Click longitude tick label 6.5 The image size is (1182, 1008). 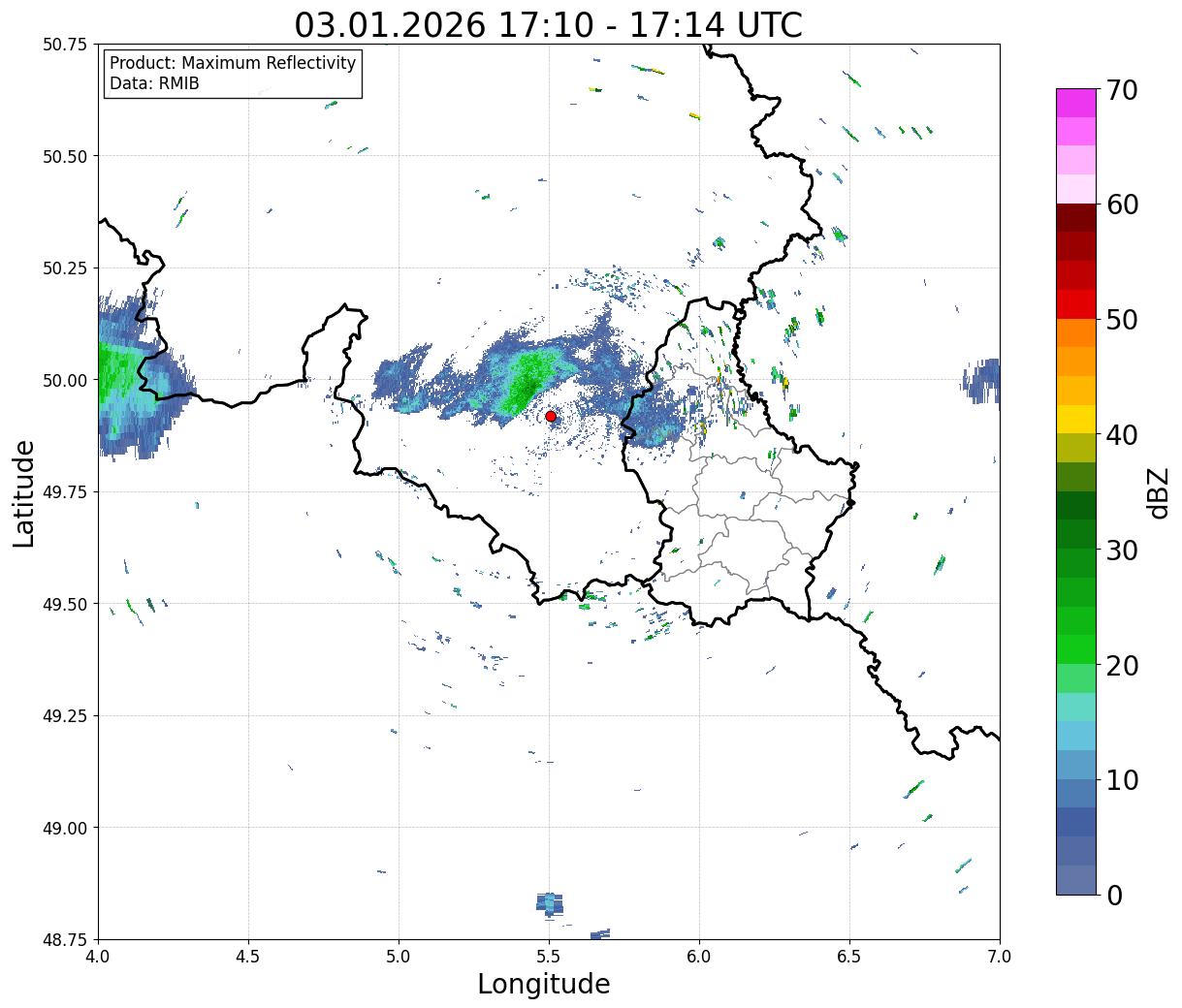click(x=849, y=956)
